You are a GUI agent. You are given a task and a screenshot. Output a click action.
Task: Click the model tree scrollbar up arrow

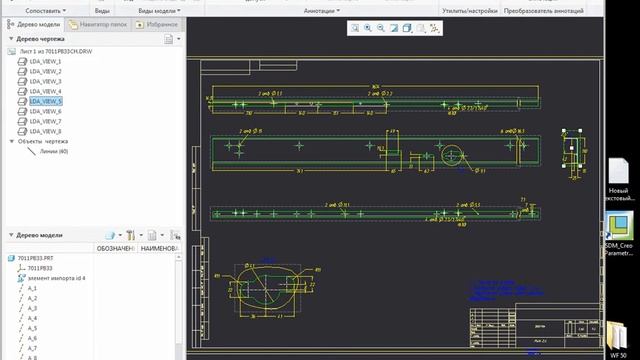pos(178,258)
